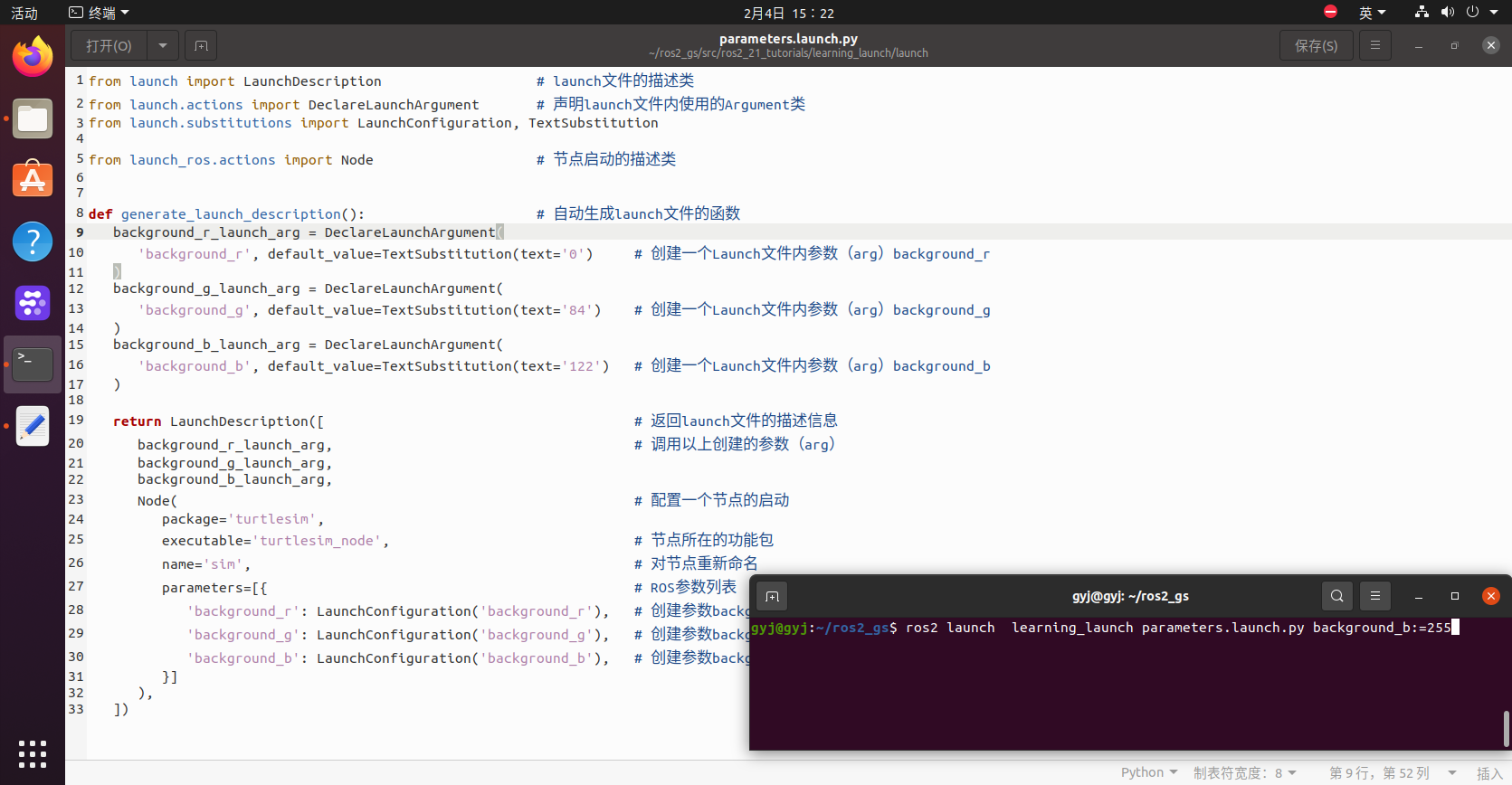This screenshot has width=1512, height=785.
Task: Open the Python language selector
Action: [1148, 772]
